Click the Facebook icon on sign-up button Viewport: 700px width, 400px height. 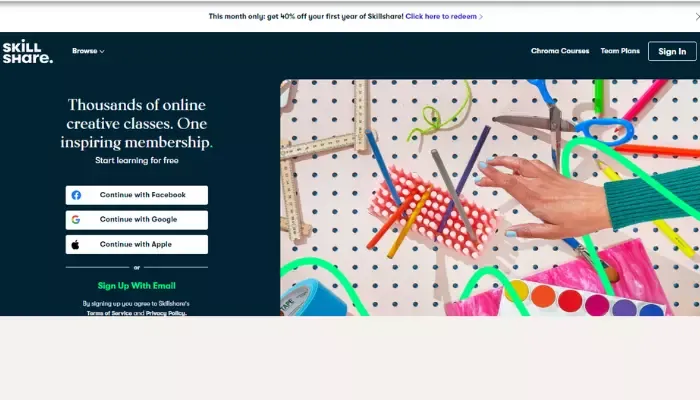(76, 195)
